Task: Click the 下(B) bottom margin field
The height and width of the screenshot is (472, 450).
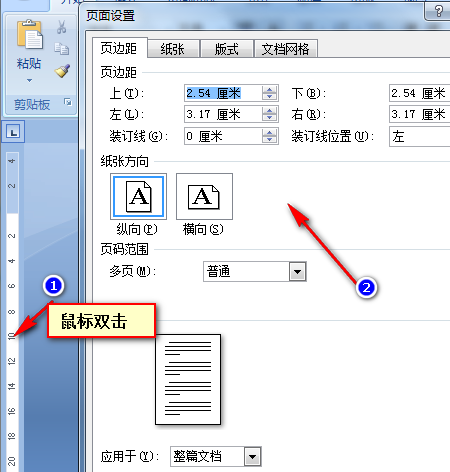Action: click(x=419, y=93)
